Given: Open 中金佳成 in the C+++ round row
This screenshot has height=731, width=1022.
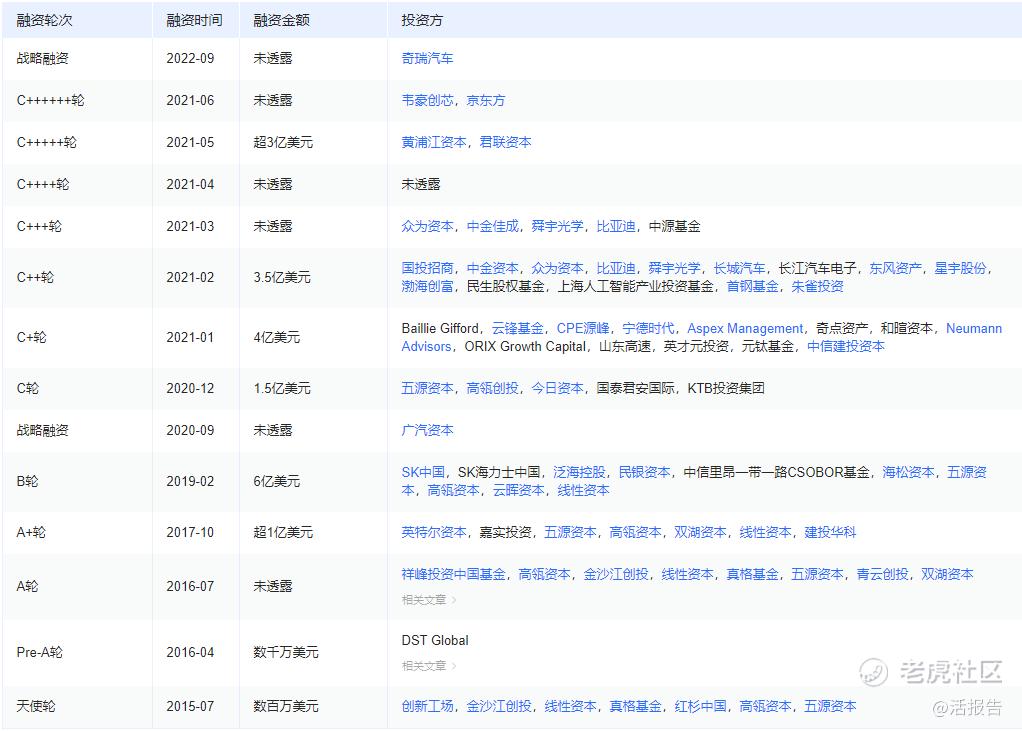Looking at the screenshot, I should point(492,226).
